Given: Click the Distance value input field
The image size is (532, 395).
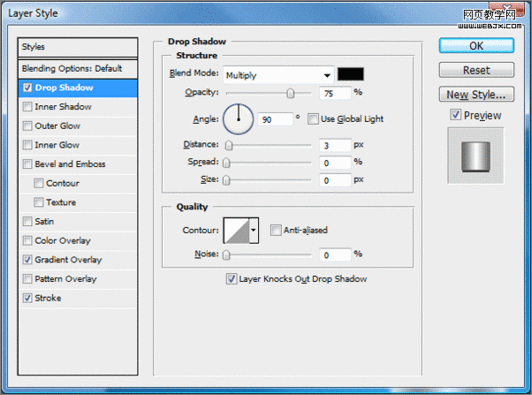Looking at the screenshot, I should (x=335, y=145).
